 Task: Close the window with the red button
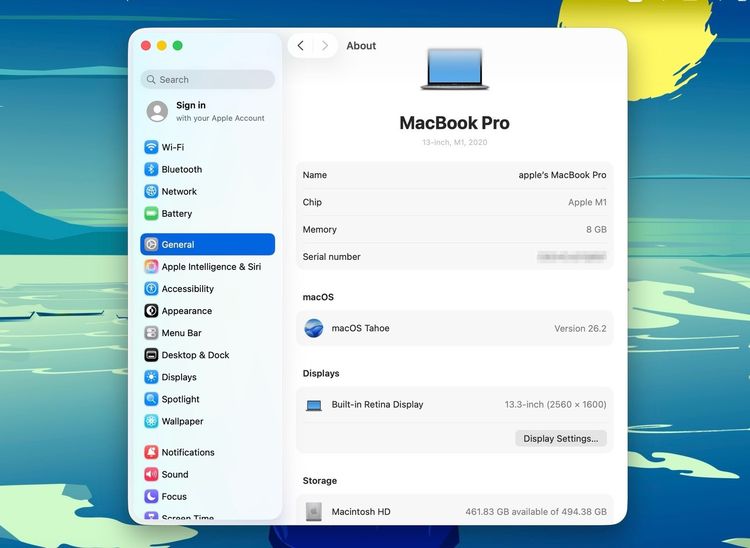pos(146,45)
